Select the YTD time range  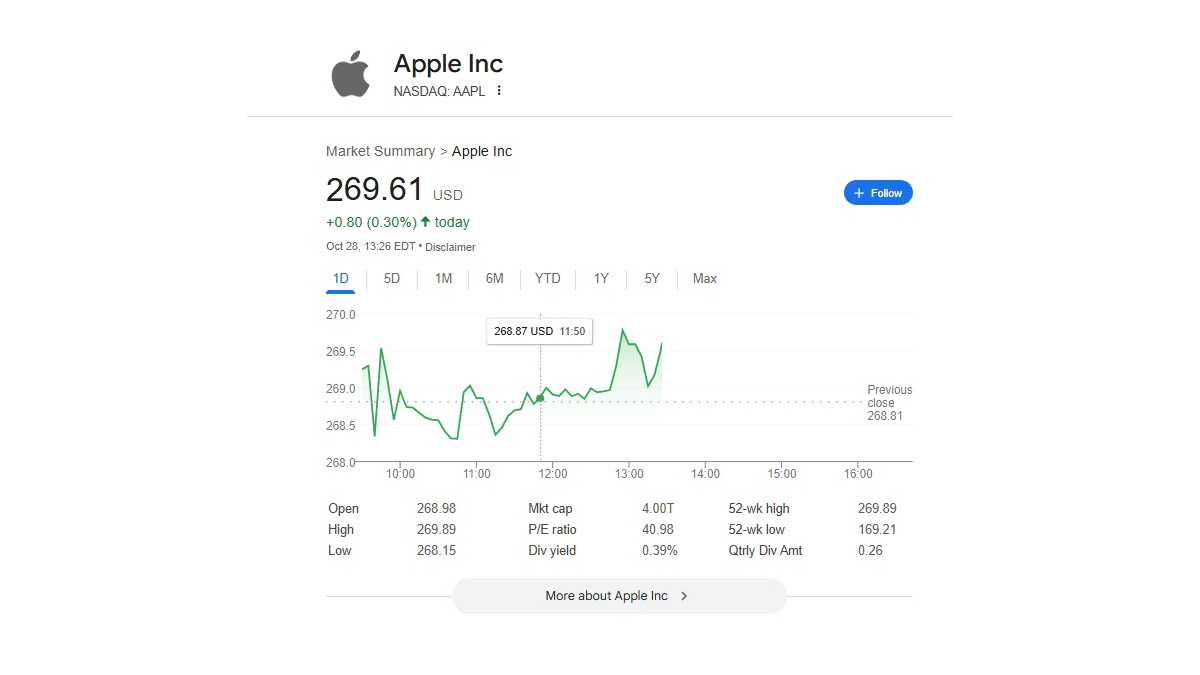tap(547, 278)
